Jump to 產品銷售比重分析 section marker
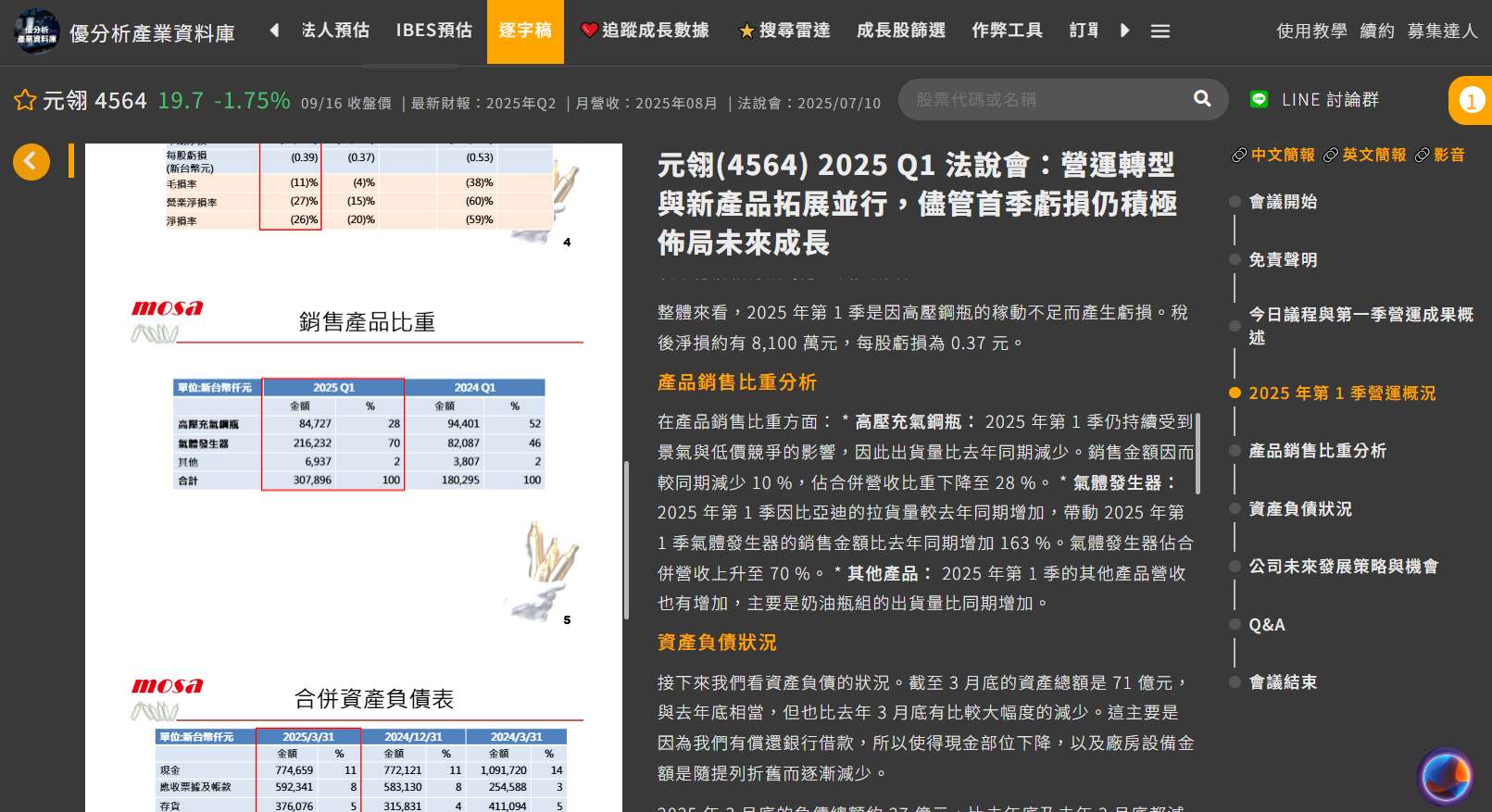Image resolution: width=1492 pixels, height=812 pixels. pos(1235,451)
